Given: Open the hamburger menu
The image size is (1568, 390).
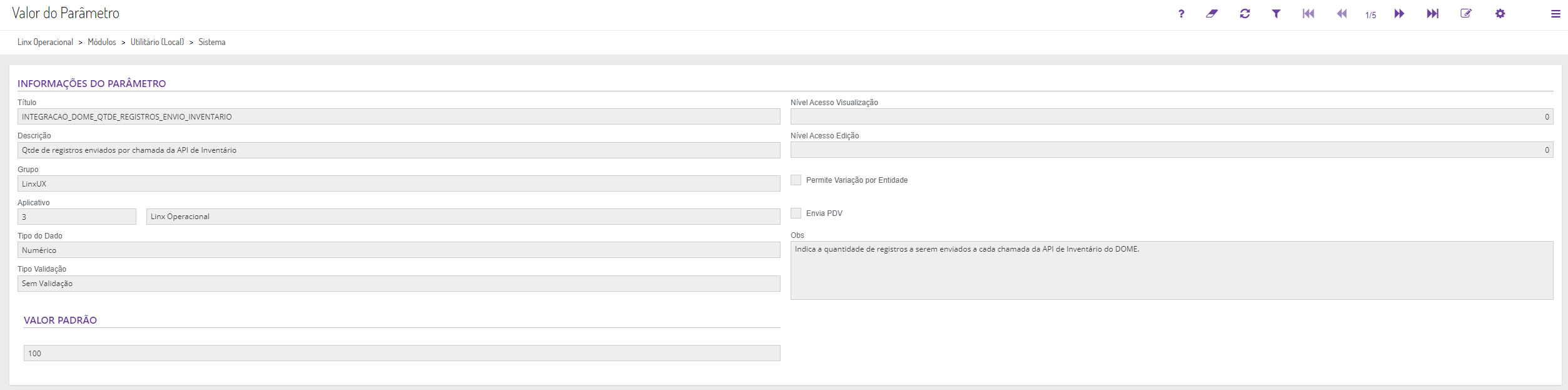Looking at the screenshot, I should [1555, 14].
